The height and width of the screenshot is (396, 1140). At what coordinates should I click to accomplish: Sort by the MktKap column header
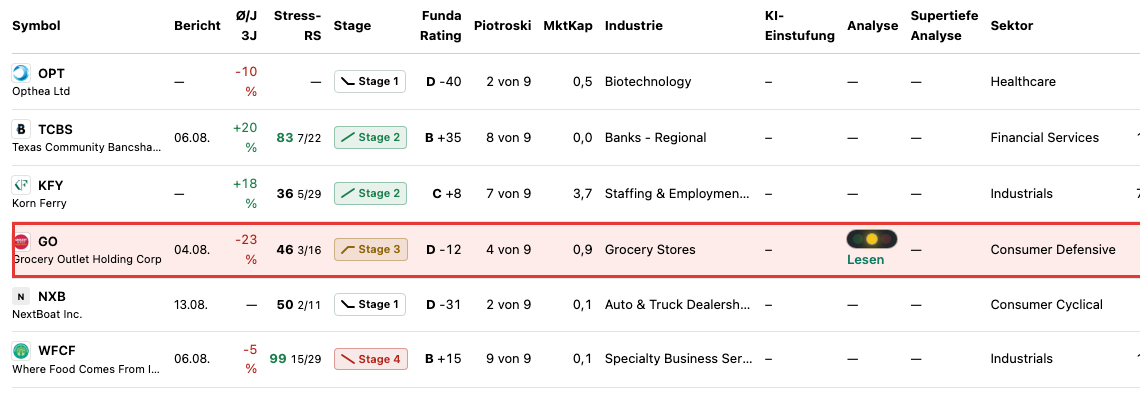568,25
